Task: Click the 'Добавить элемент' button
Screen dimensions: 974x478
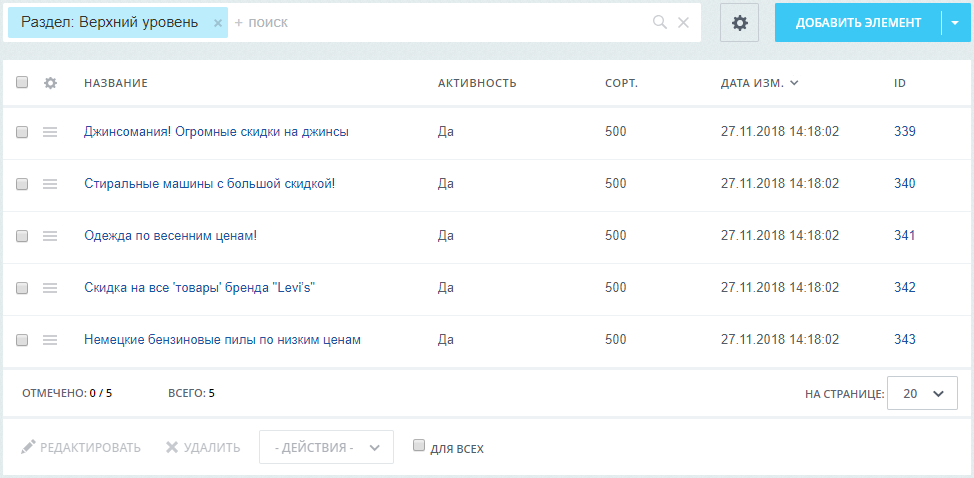Action: [858, 23]
